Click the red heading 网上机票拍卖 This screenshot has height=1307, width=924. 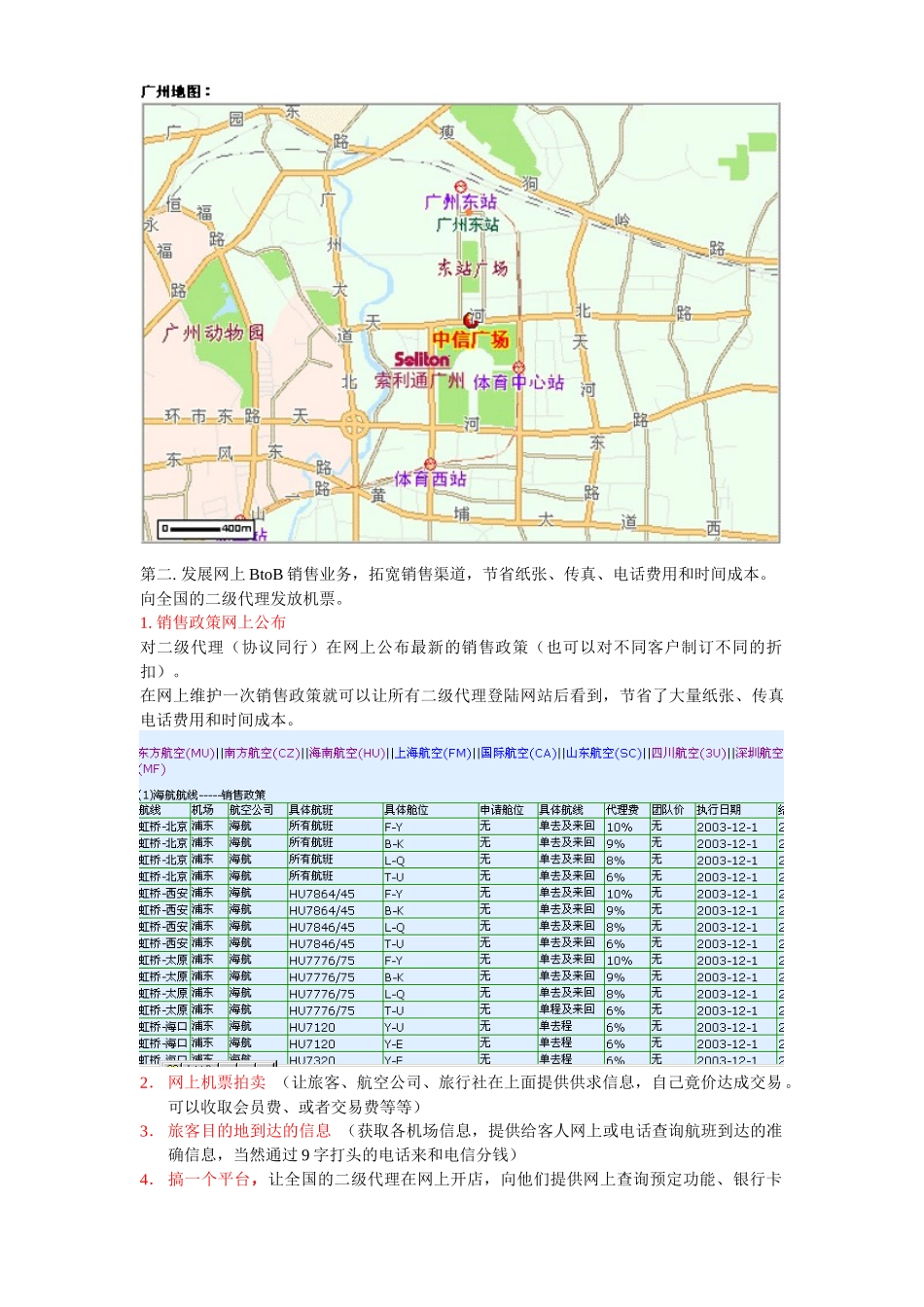[217, 1082]
